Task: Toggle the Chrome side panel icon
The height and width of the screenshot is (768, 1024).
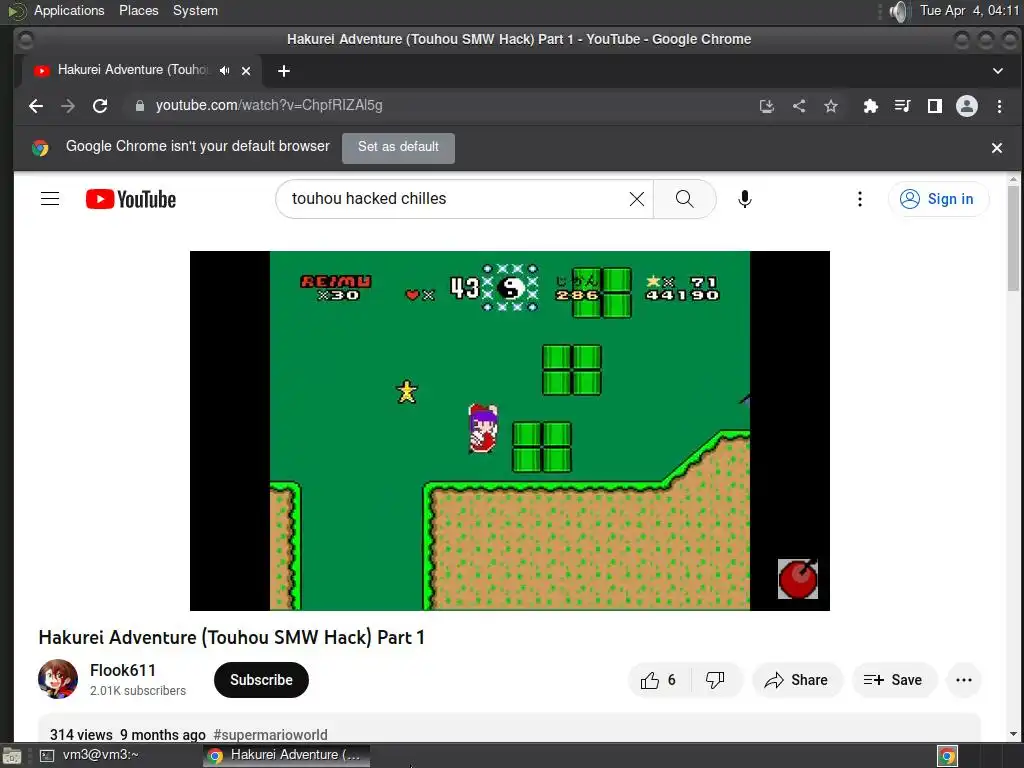Action: click(x=935, y=106)
